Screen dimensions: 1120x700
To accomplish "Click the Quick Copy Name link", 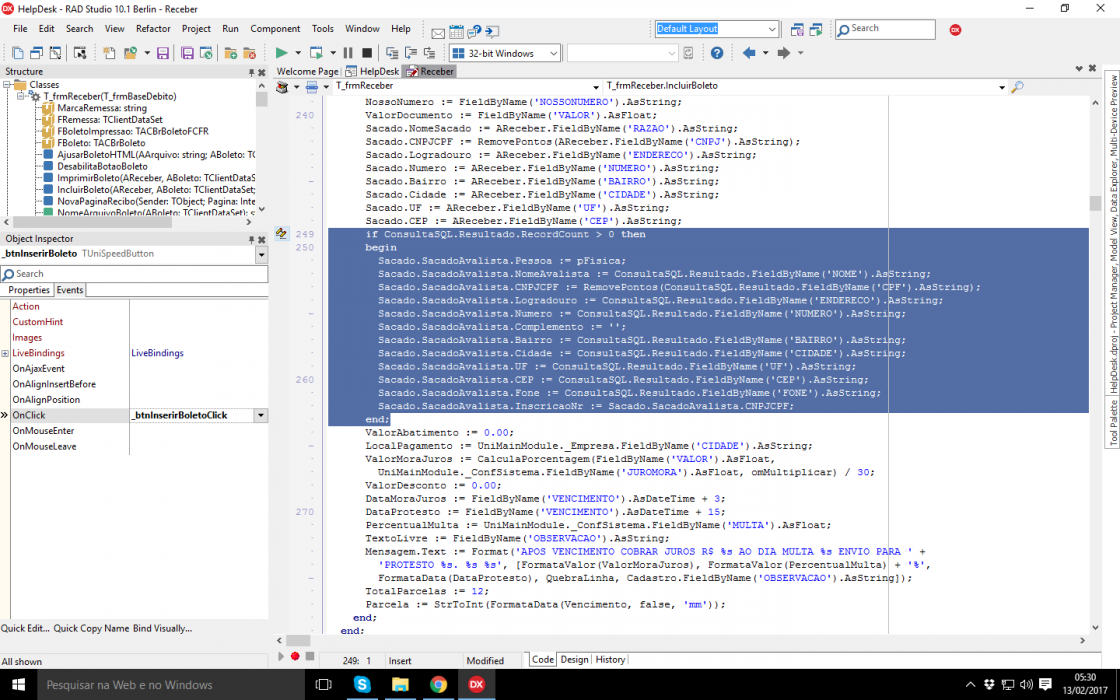I will 91,629.
